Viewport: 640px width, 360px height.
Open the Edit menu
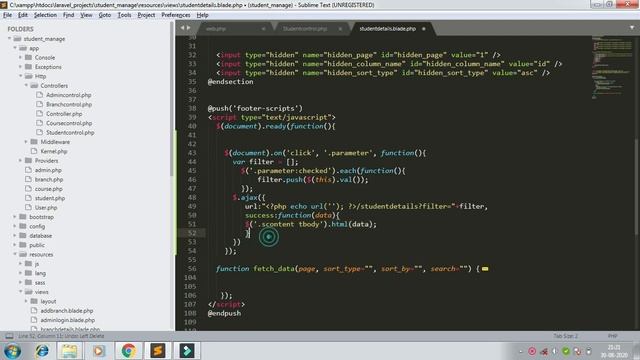(22, 15)
